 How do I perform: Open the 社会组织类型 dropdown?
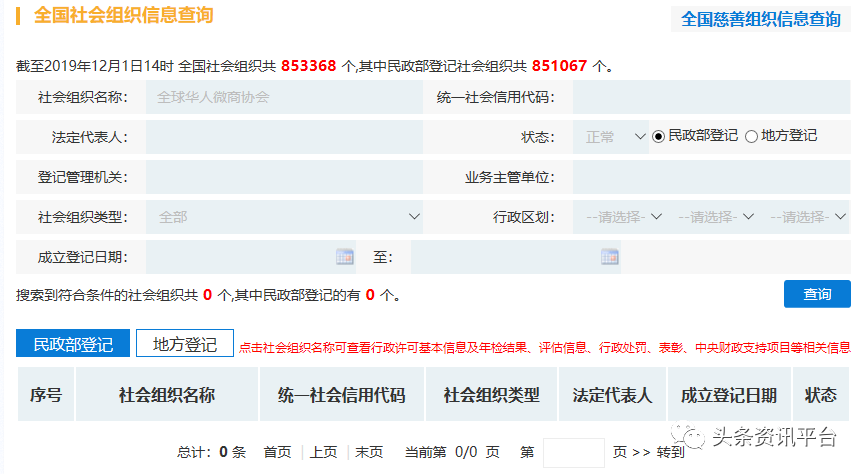284,217
